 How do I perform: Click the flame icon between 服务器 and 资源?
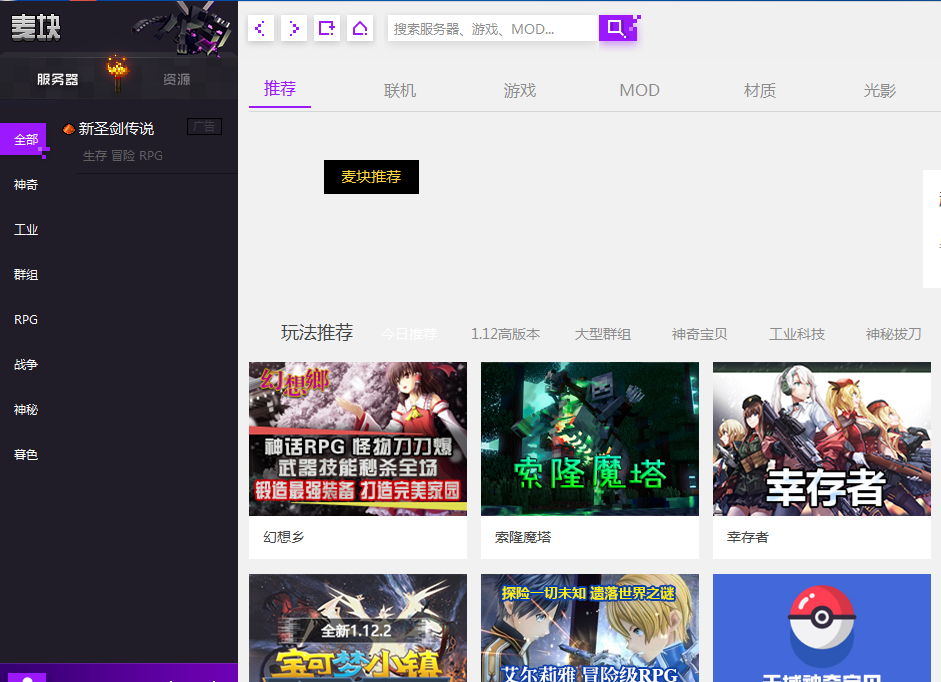point(117,71)
